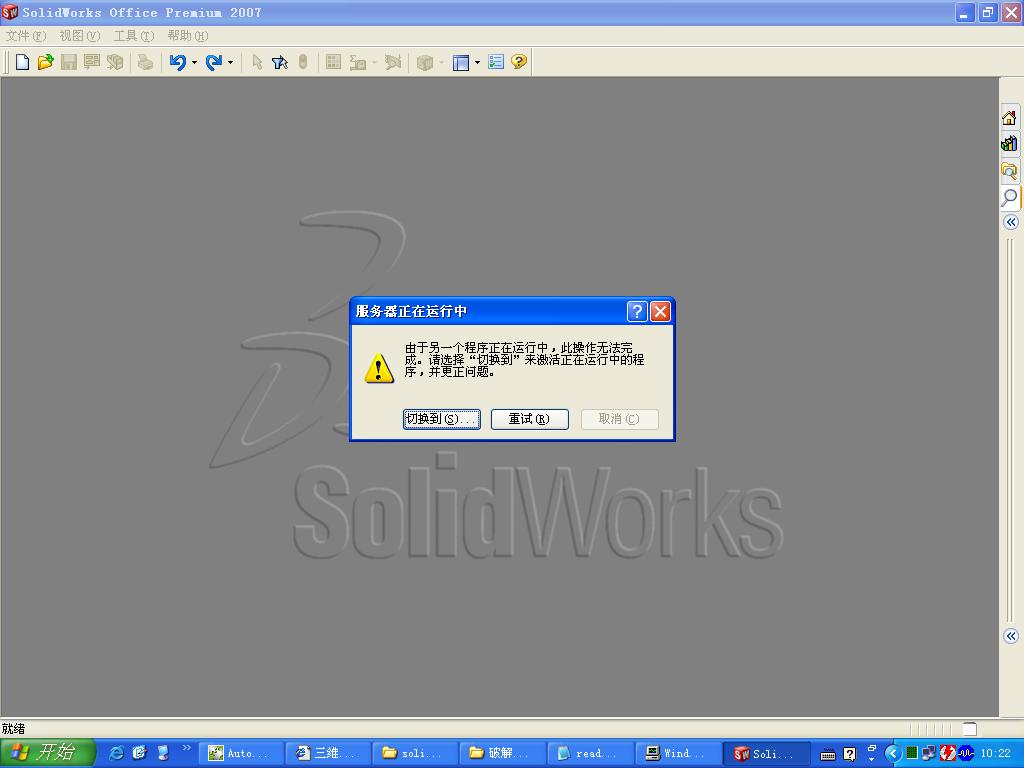Open File Explorer tab in task pane
1024x768 pixels.
1010,170
